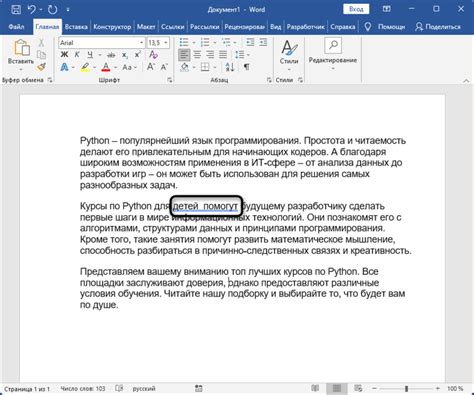Show or hide paragraph marks ¶
Screen dimensions: 474x395
pos(246,67)
